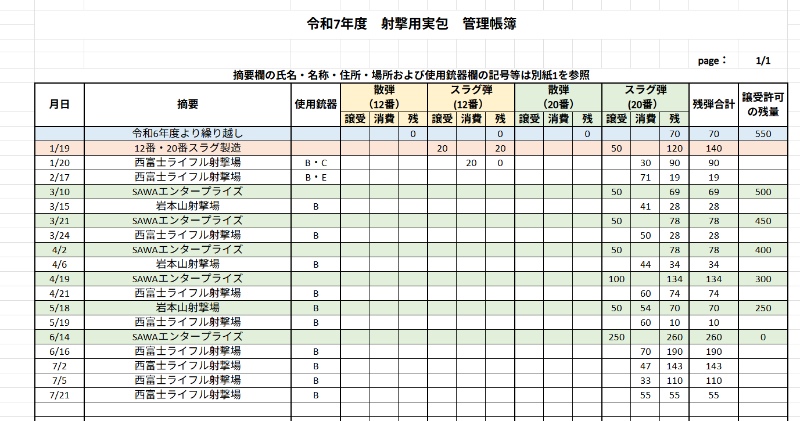Click the 33 consumed value in the 7/5 row
This screenshot has width=800, height=421.
[x=645, y=381]
